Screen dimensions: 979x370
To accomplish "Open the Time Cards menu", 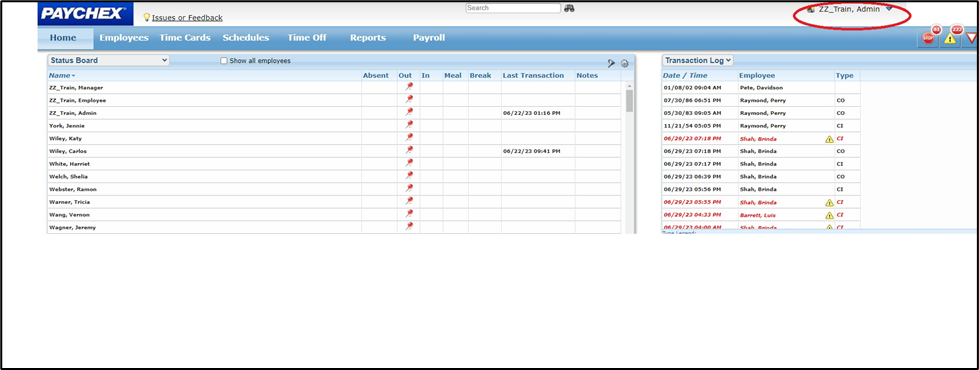I will [185, 38].
